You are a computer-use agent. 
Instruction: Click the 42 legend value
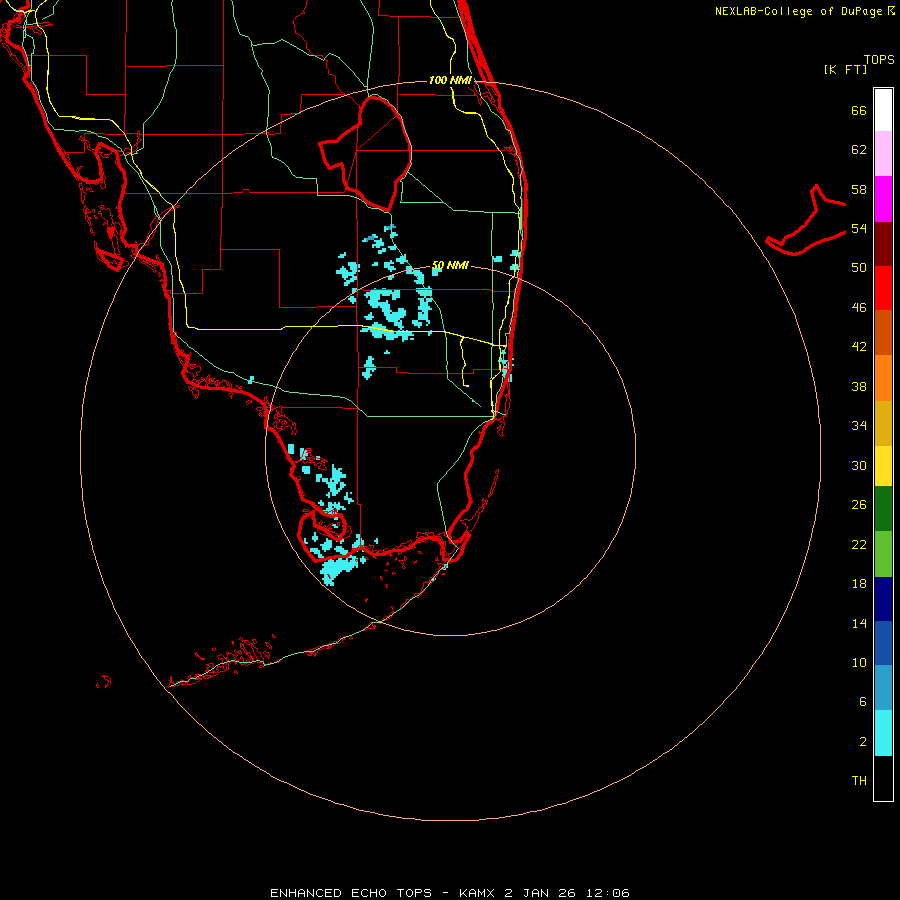click(x=859, y=346)
